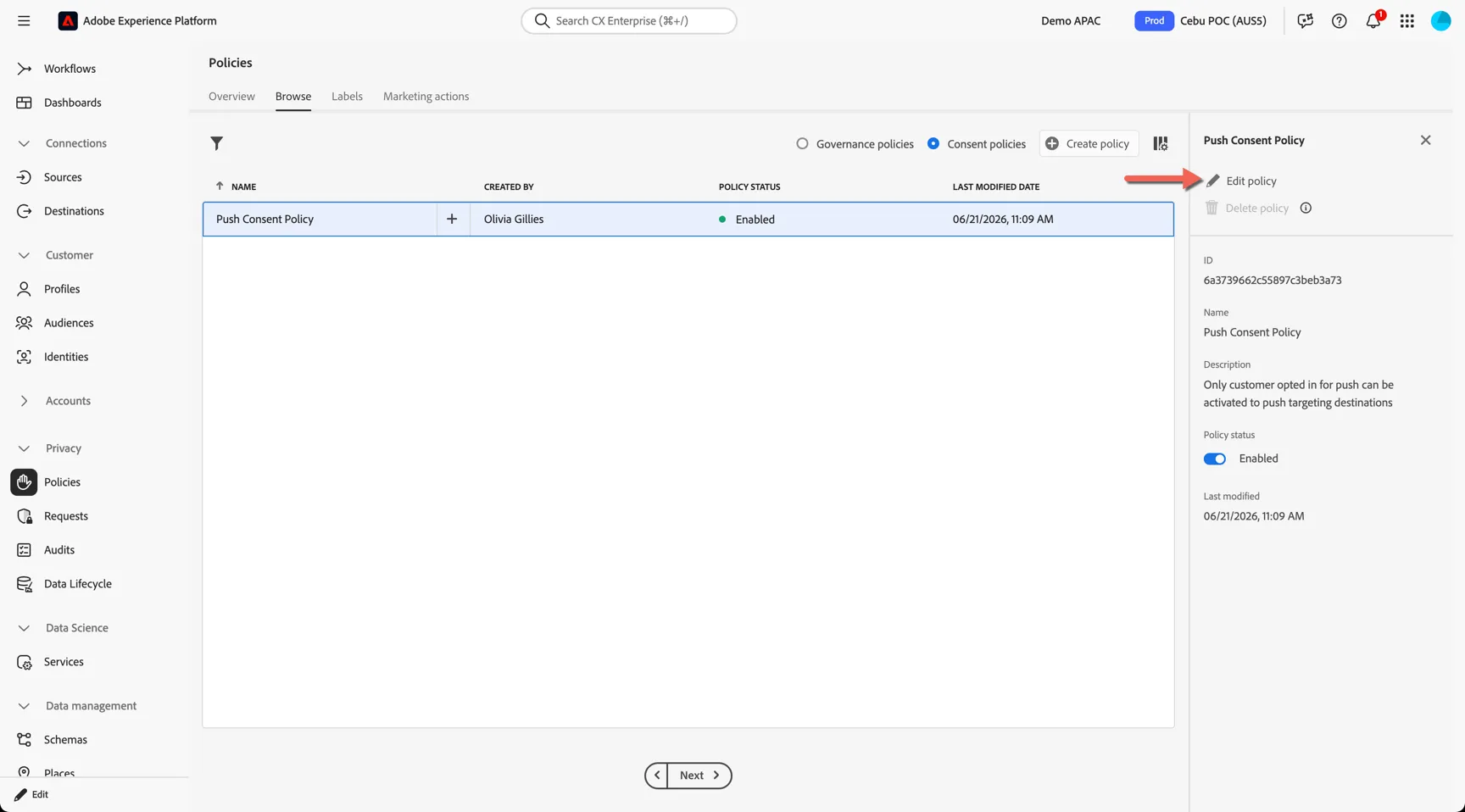Click the info icon beside Delete policy
This screenshot has height=812, width=1465.
[1306, 208]
